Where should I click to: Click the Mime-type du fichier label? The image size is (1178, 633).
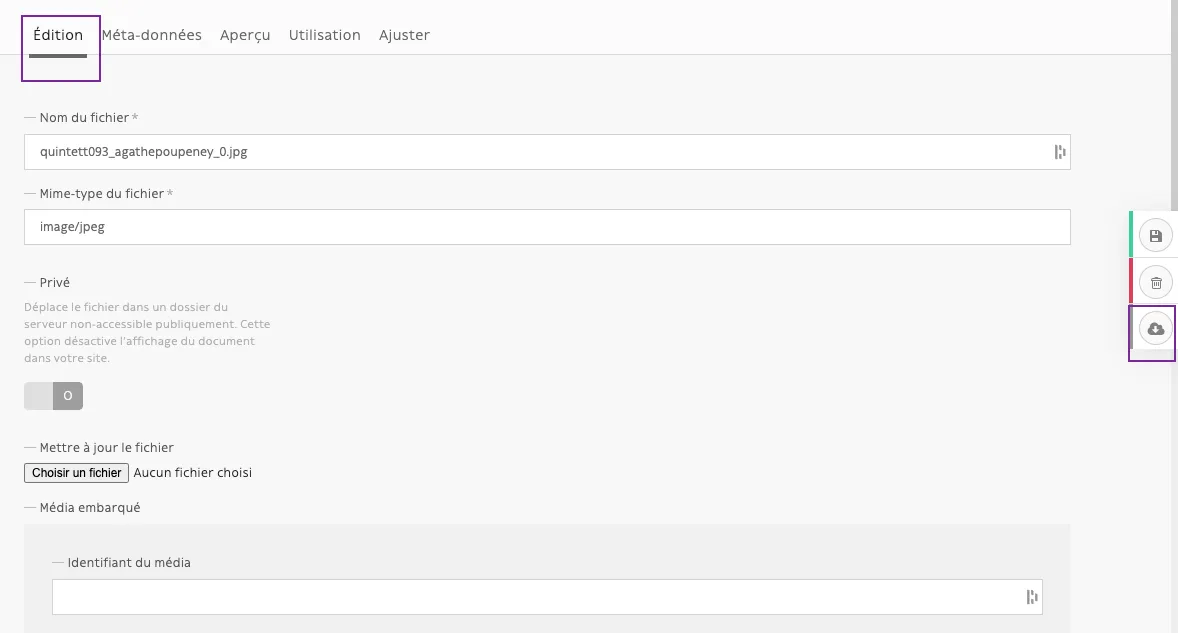(x=101, y=194)
